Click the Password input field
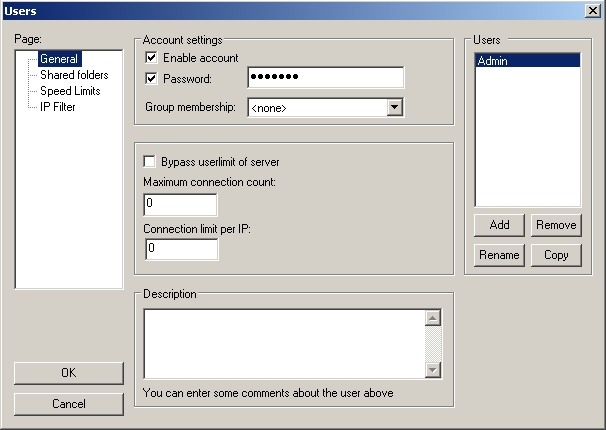The width and height of the screenshot is (606, 430). [x=325, y=78]
